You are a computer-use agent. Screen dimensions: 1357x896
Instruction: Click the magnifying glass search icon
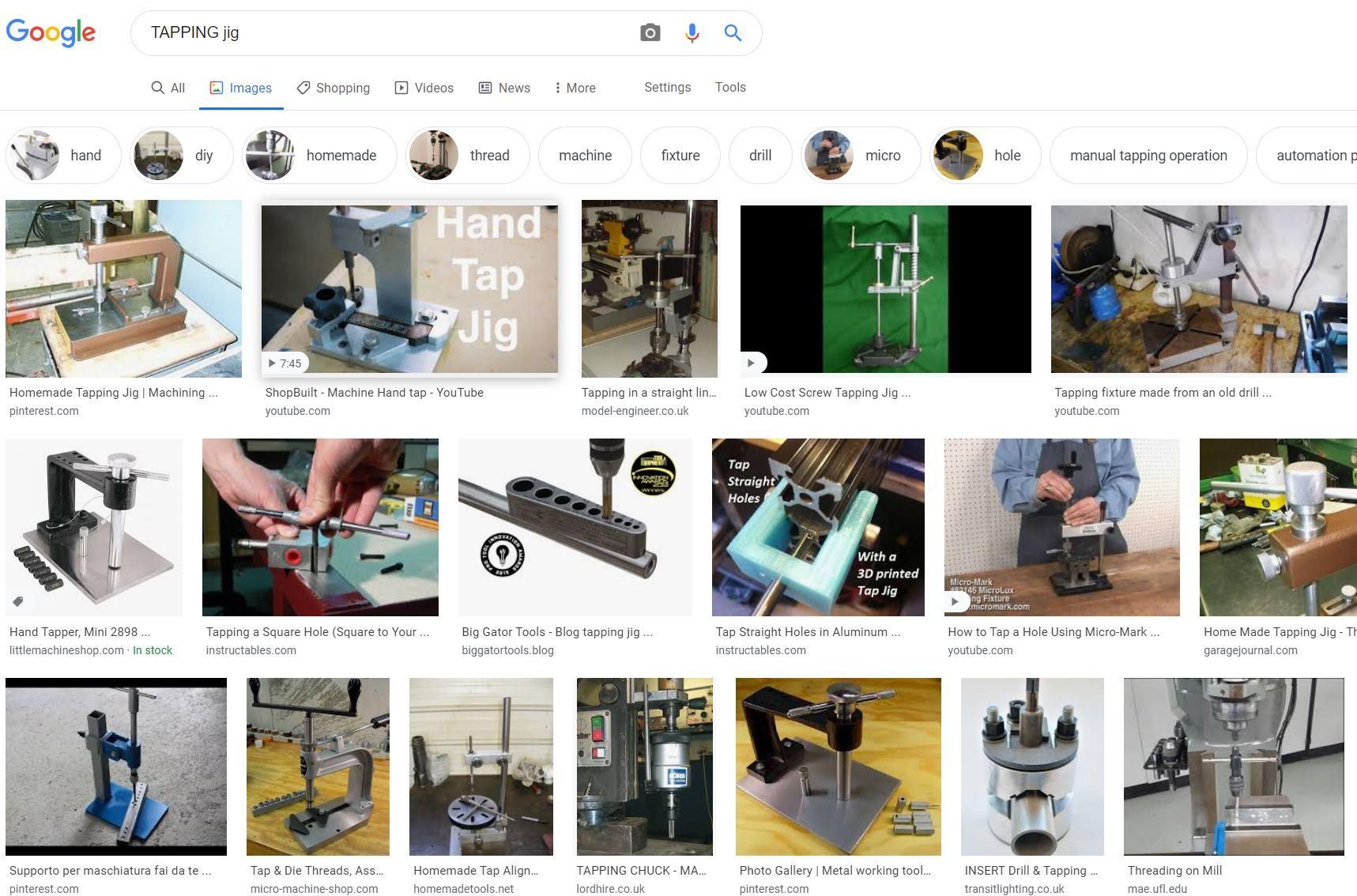point(732,32)
